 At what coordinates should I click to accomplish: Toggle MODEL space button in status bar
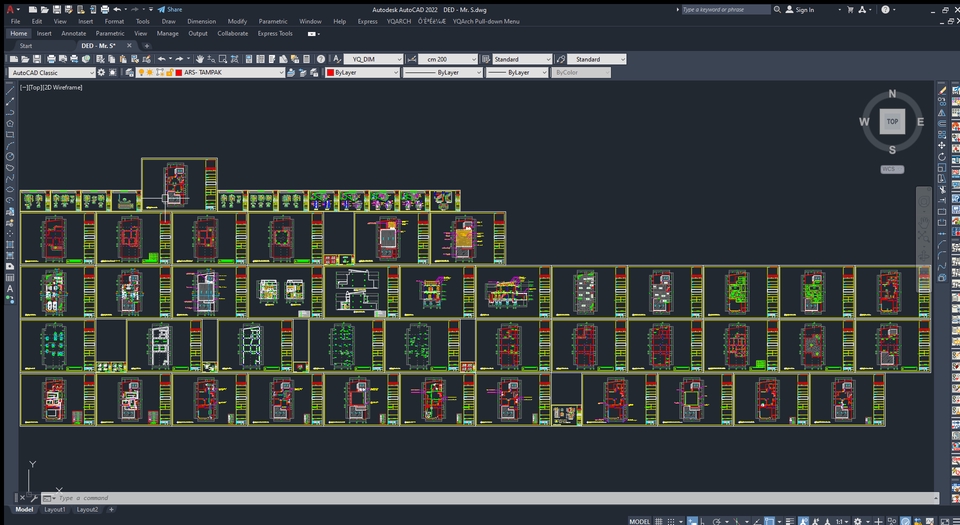(x=639, y=521)
